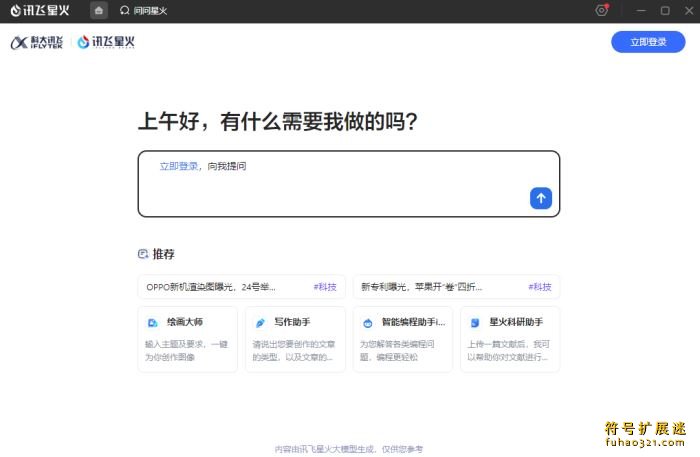
Task: Click the 智能编程助手 robot icon
Action: (x=367, y=323)
